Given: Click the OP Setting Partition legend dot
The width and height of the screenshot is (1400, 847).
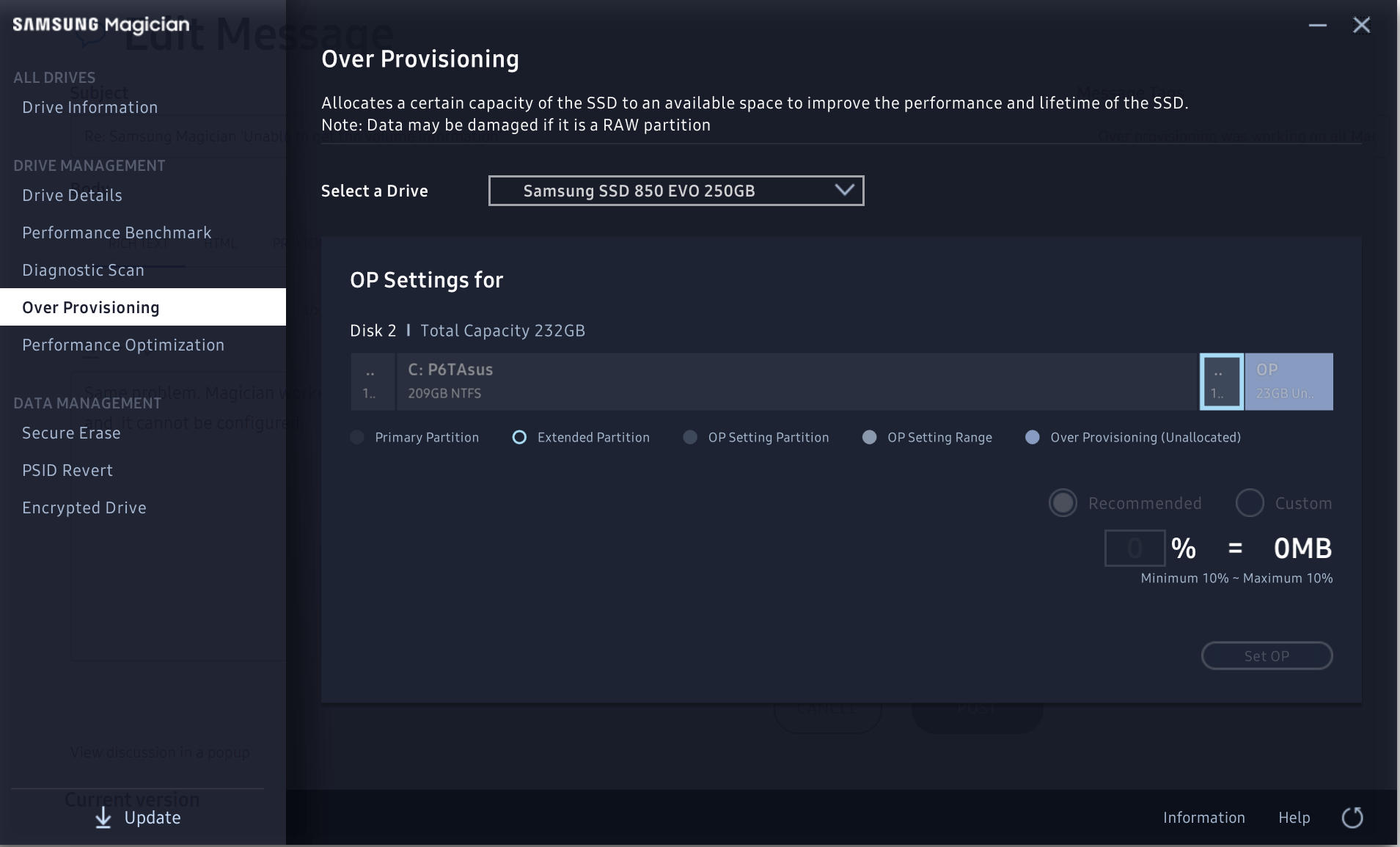Looking at the screenshot, I should 690,438.
